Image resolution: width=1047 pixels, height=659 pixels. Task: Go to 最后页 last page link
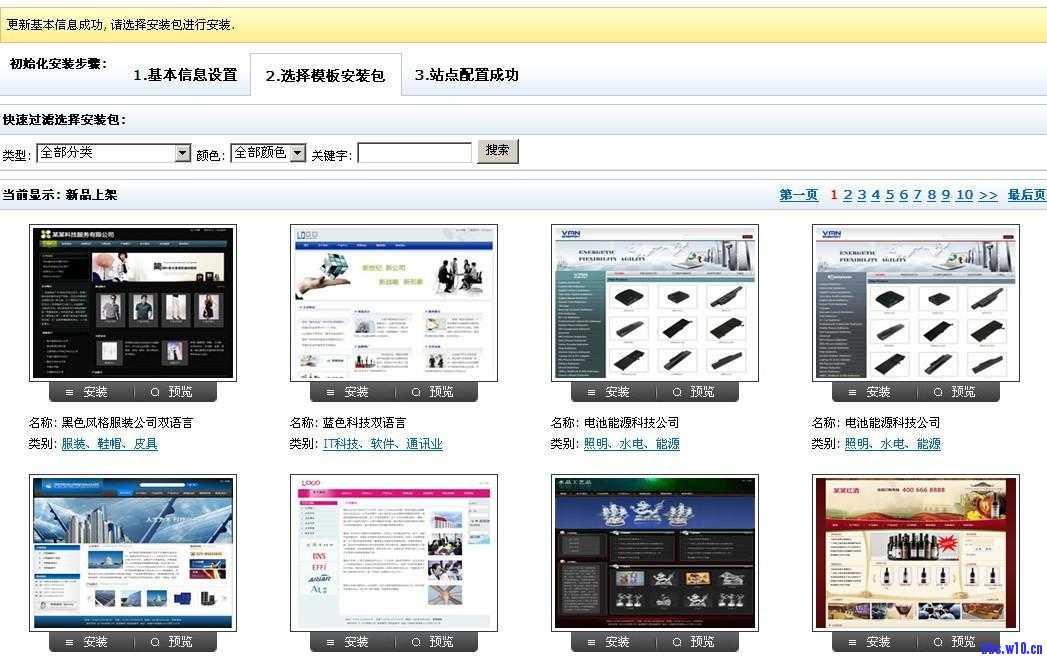tap(1026, 195)
